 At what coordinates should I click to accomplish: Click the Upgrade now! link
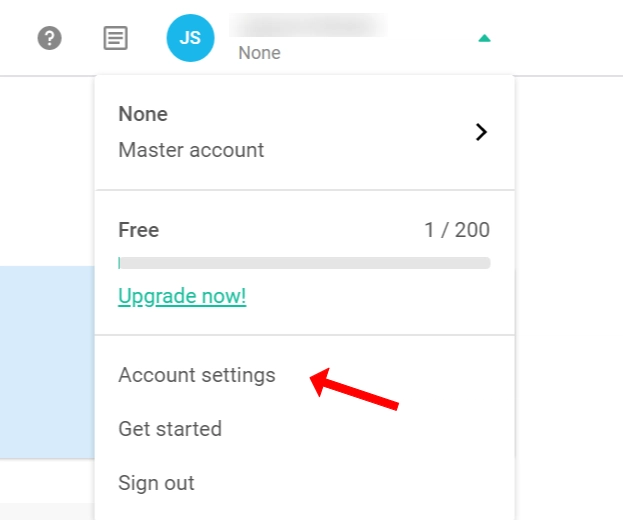click(x=182, y=297)
